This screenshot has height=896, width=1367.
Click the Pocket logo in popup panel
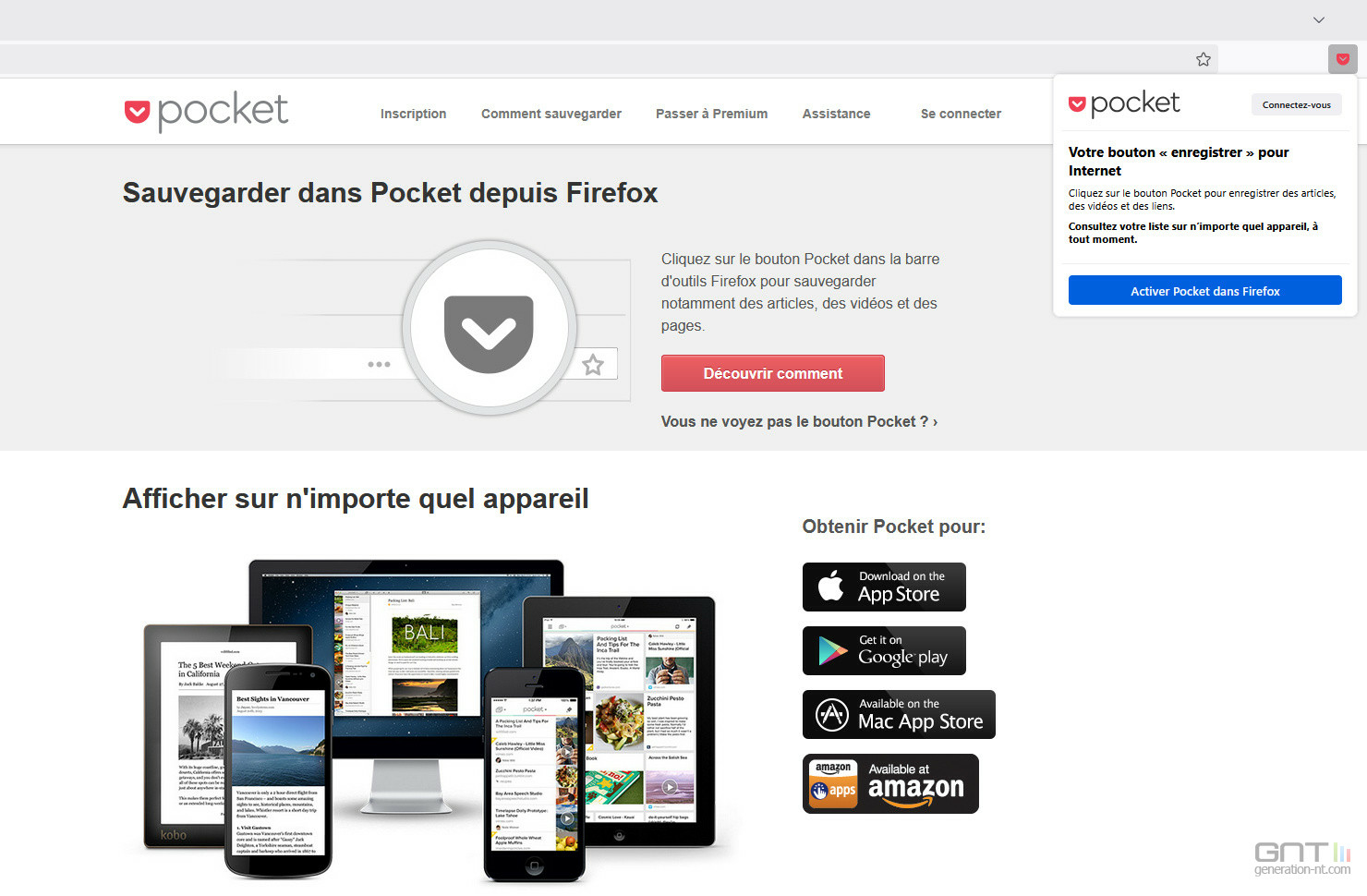click(1124, 103)
